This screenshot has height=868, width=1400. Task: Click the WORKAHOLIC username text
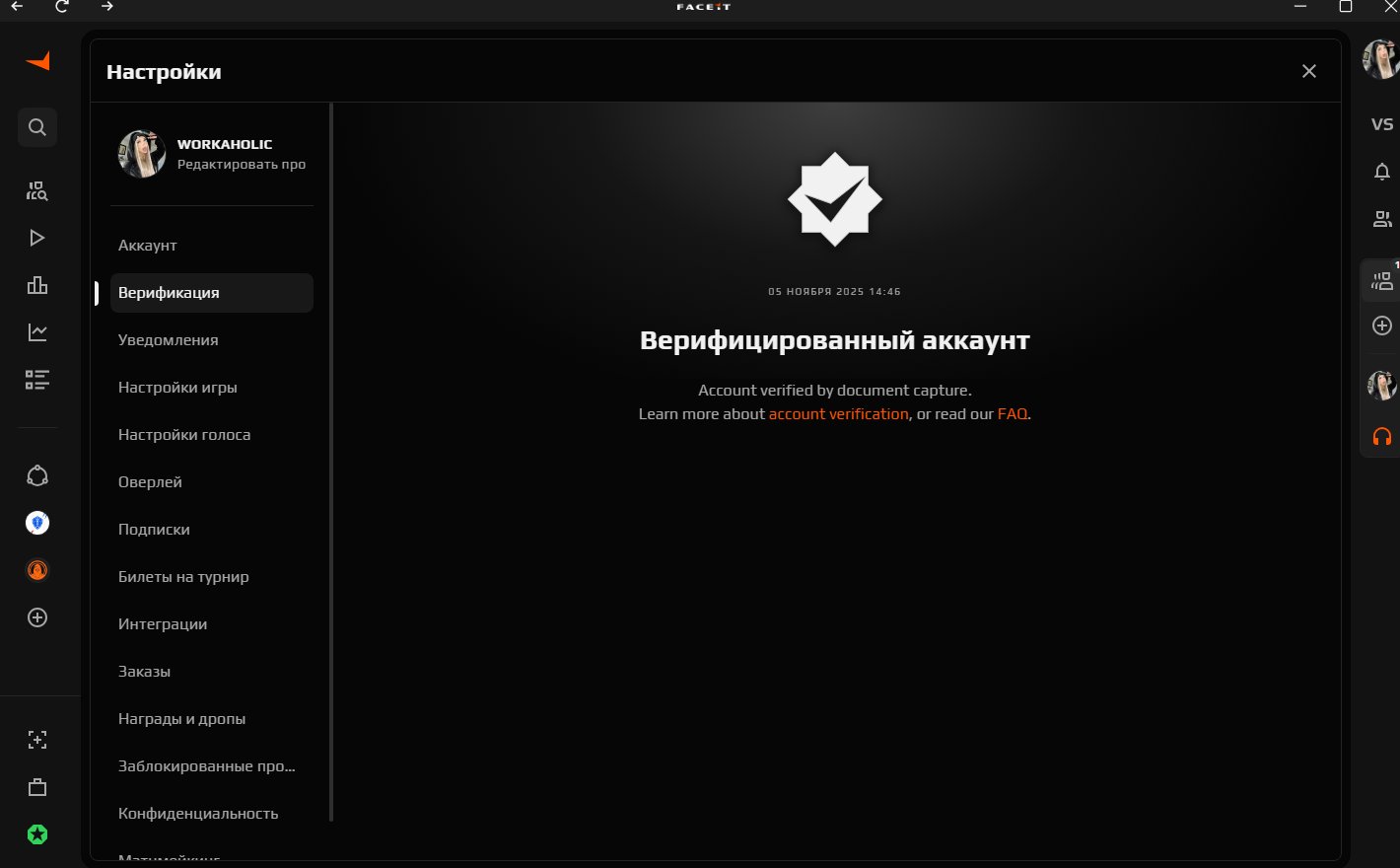pos(225,144)
